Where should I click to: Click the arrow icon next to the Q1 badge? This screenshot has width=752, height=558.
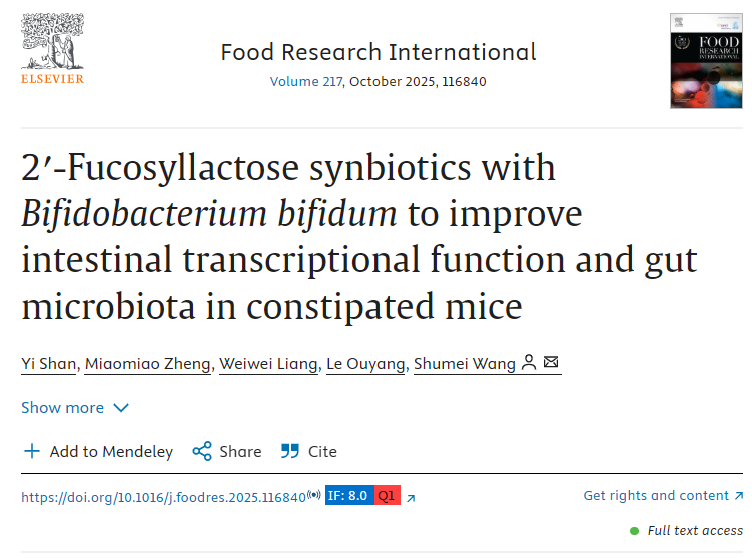tap(411, 499)
